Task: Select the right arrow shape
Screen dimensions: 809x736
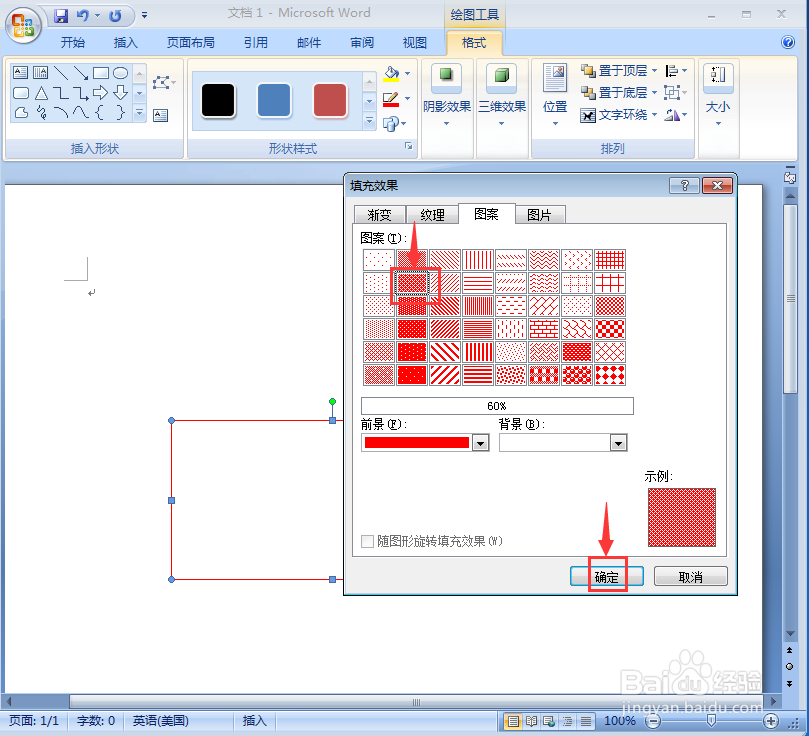Action: 100,93
